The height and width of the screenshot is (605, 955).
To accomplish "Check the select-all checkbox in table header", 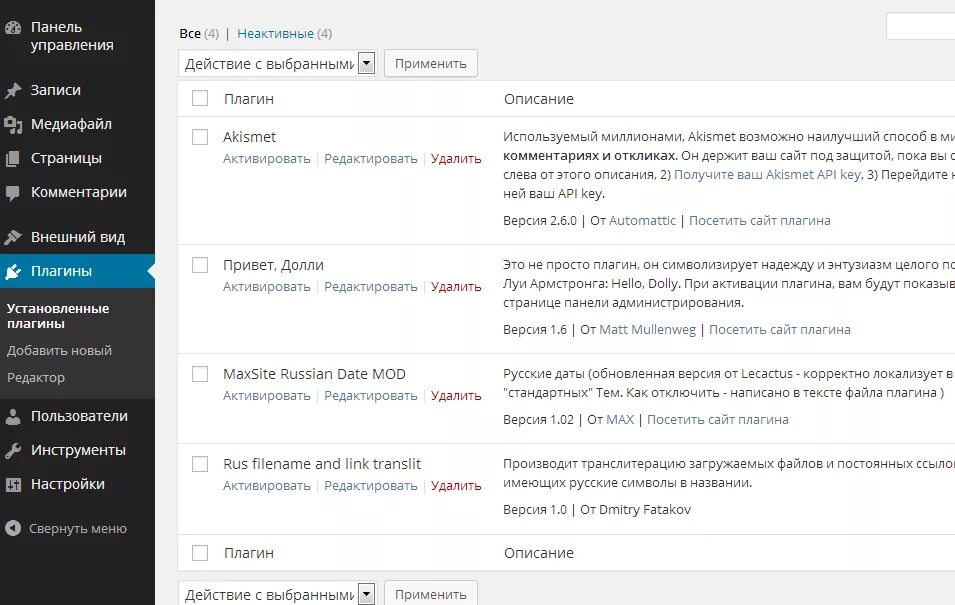I will pos(200,98).
